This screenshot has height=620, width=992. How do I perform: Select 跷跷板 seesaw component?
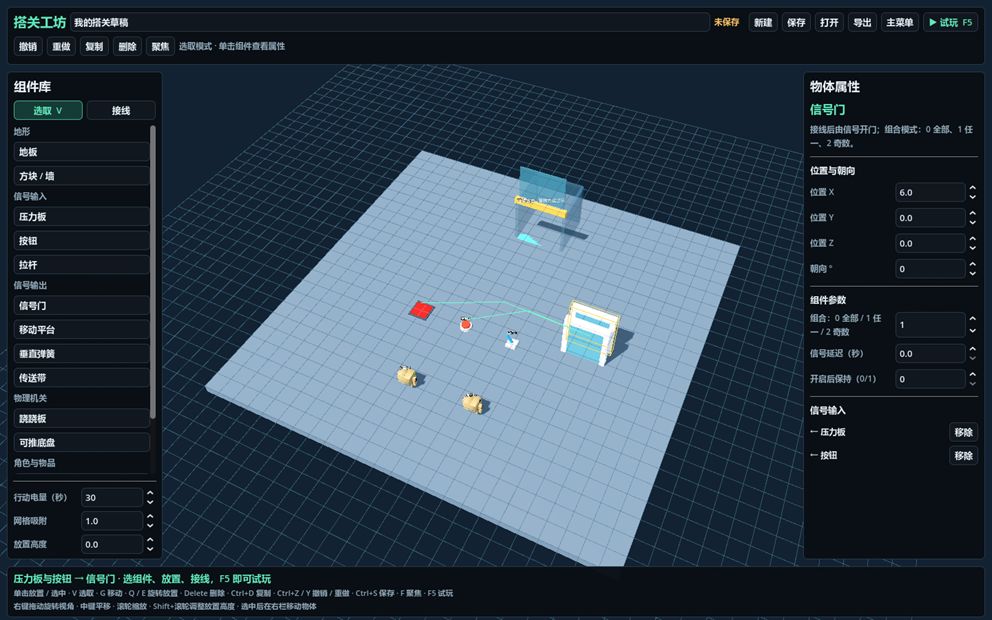click(x=82, y=418)
